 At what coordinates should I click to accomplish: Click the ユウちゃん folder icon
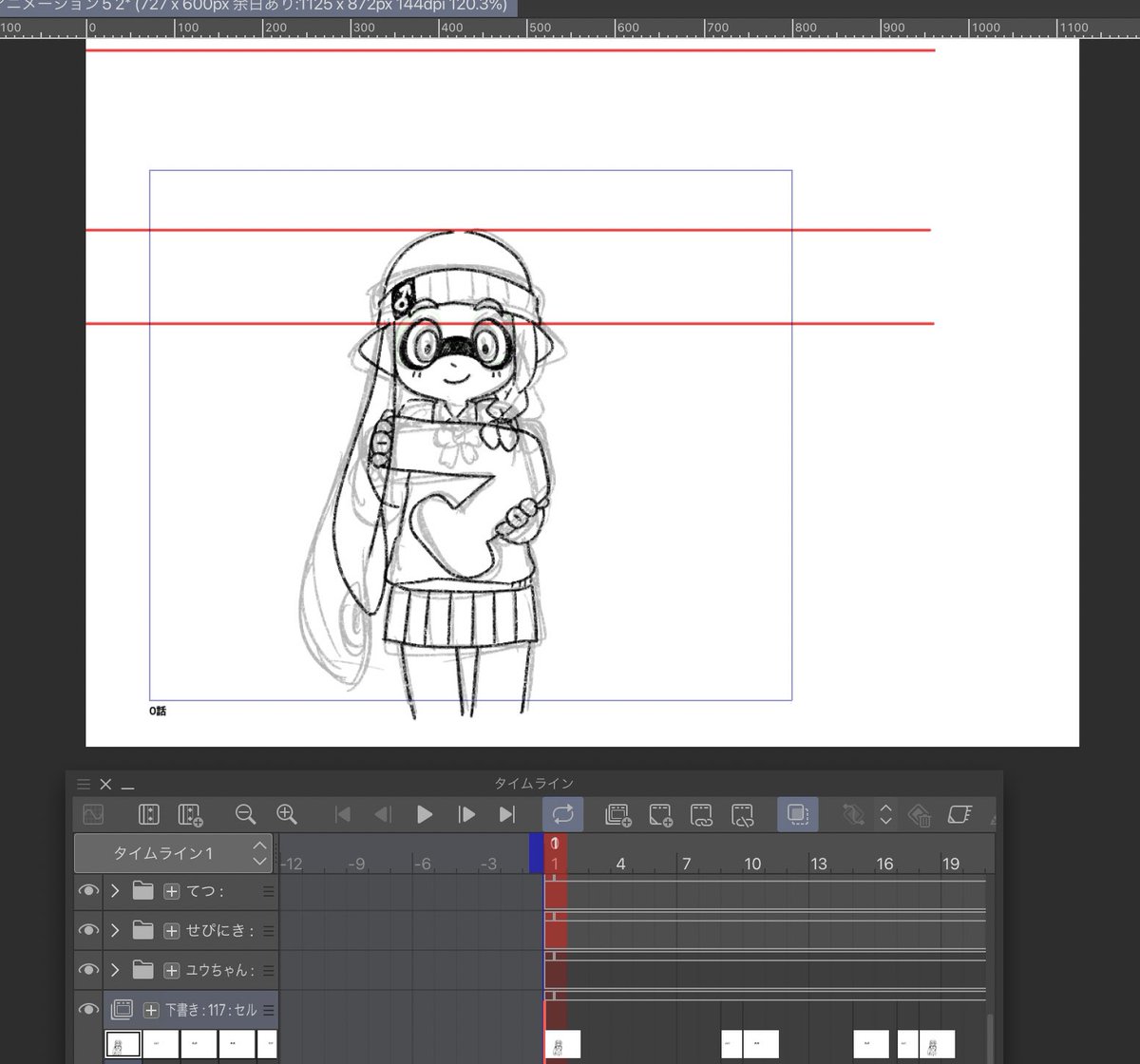pyautogui.click(x=142, y=970)
